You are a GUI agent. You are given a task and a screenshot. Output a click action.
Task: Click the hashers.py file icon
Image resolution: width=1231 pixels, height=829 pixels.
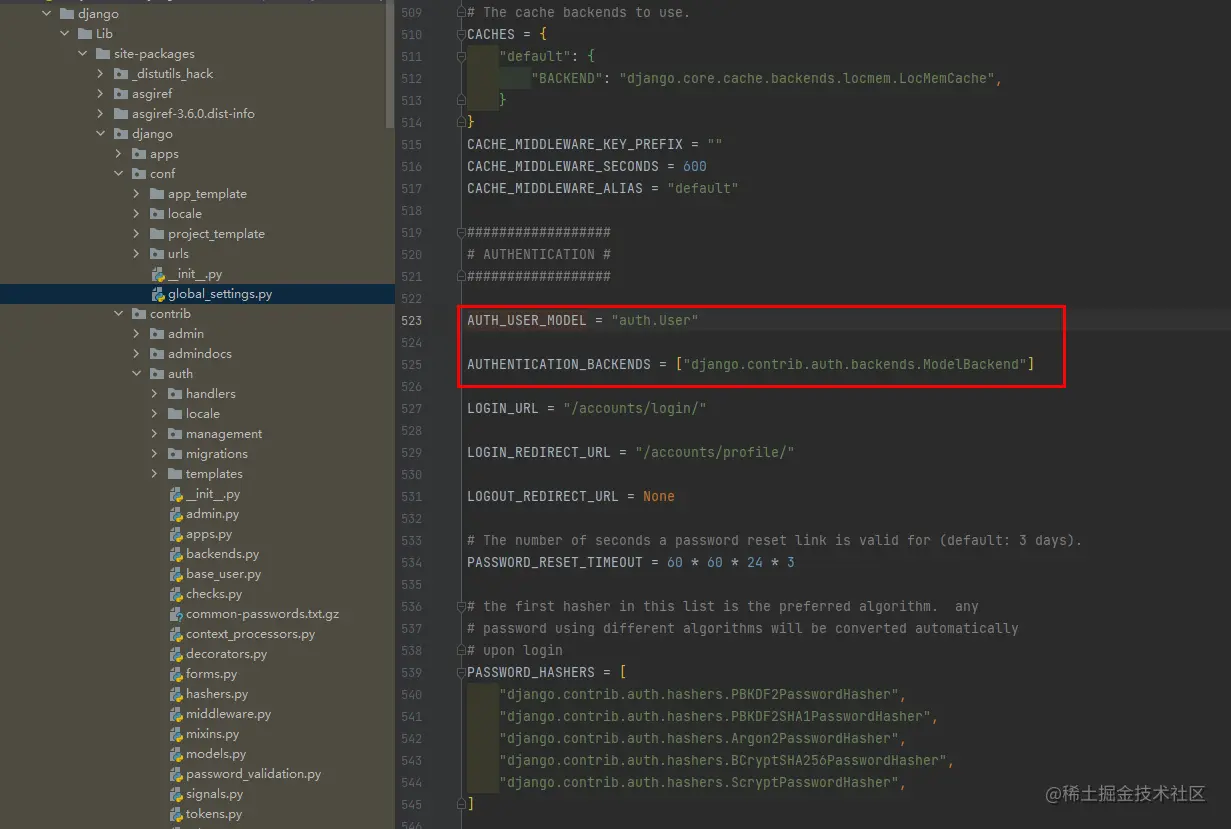click(176, 694)
